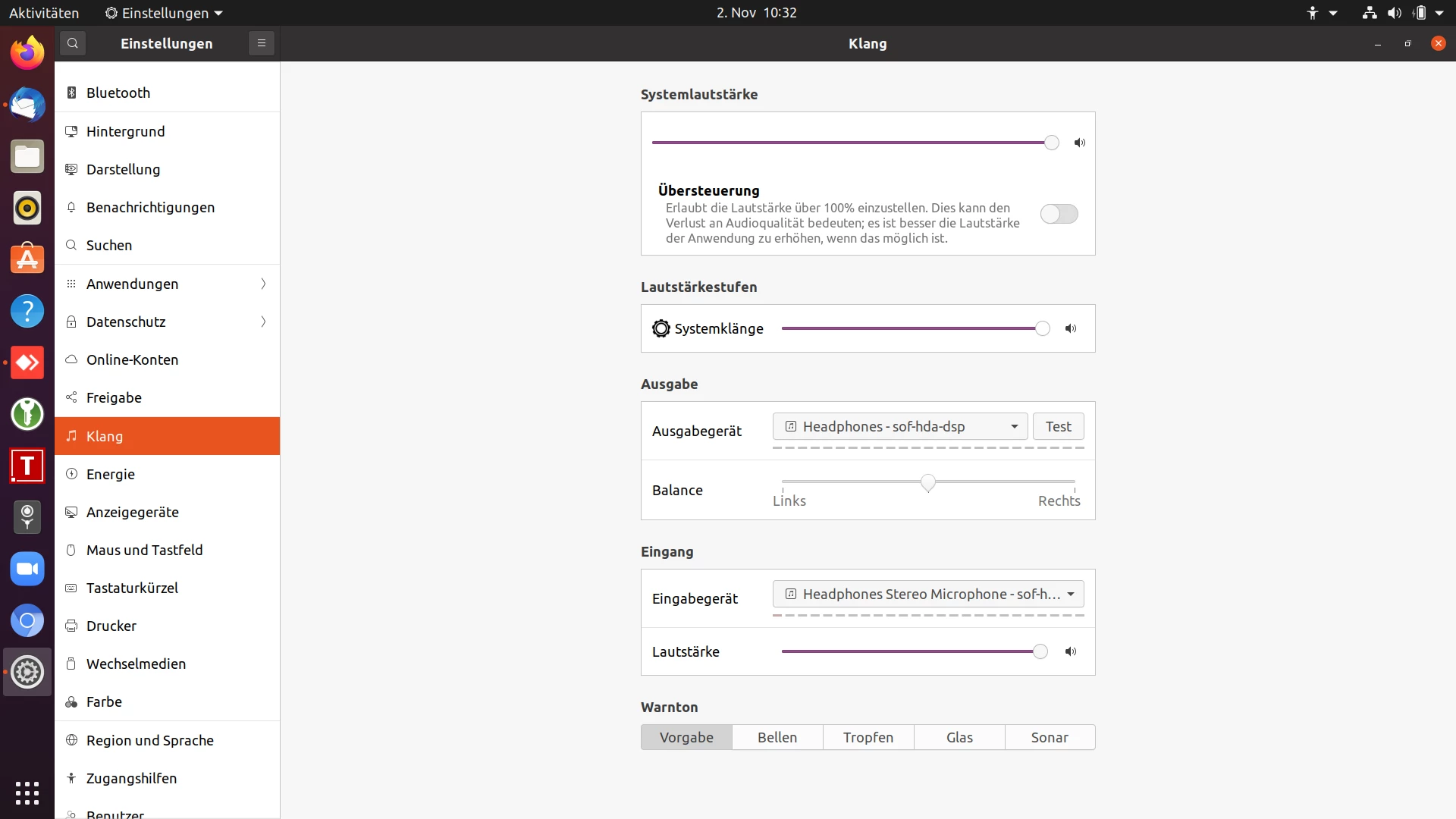Open Zoom from the dock

27,569
